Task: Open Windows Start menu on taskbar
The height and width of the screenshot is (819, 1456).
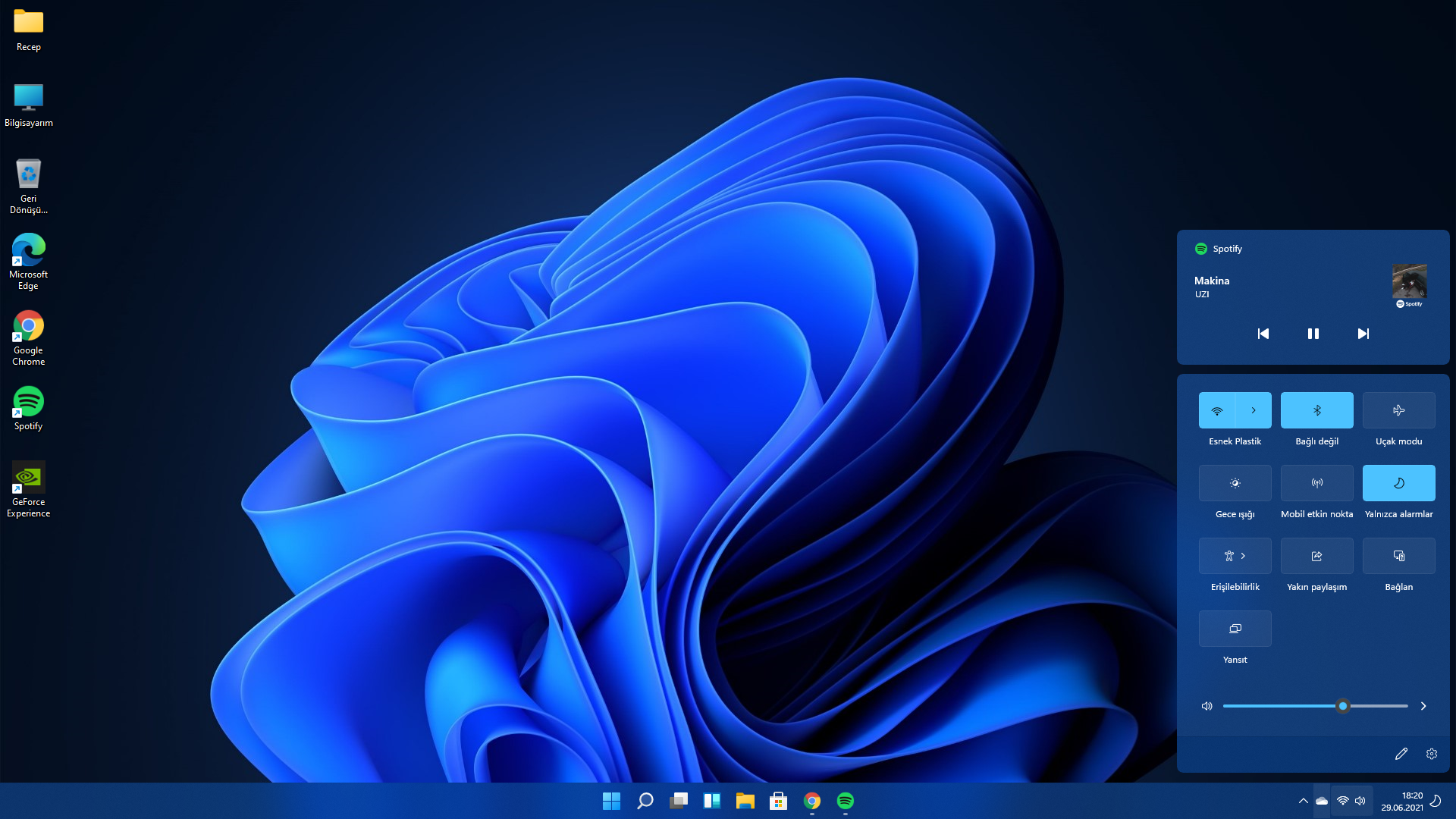Action: [x=611, y=801]
